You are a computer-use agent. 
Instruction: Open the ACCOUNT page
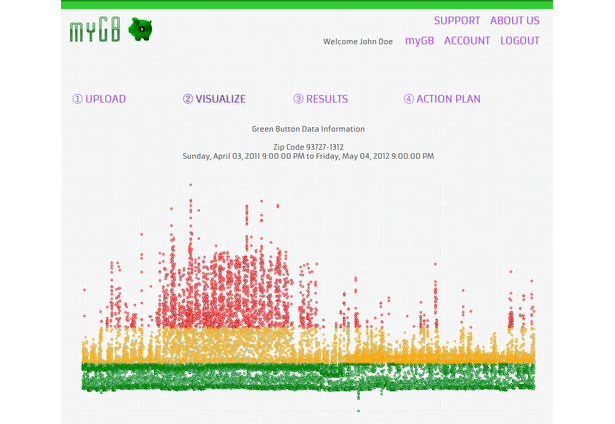467,41
